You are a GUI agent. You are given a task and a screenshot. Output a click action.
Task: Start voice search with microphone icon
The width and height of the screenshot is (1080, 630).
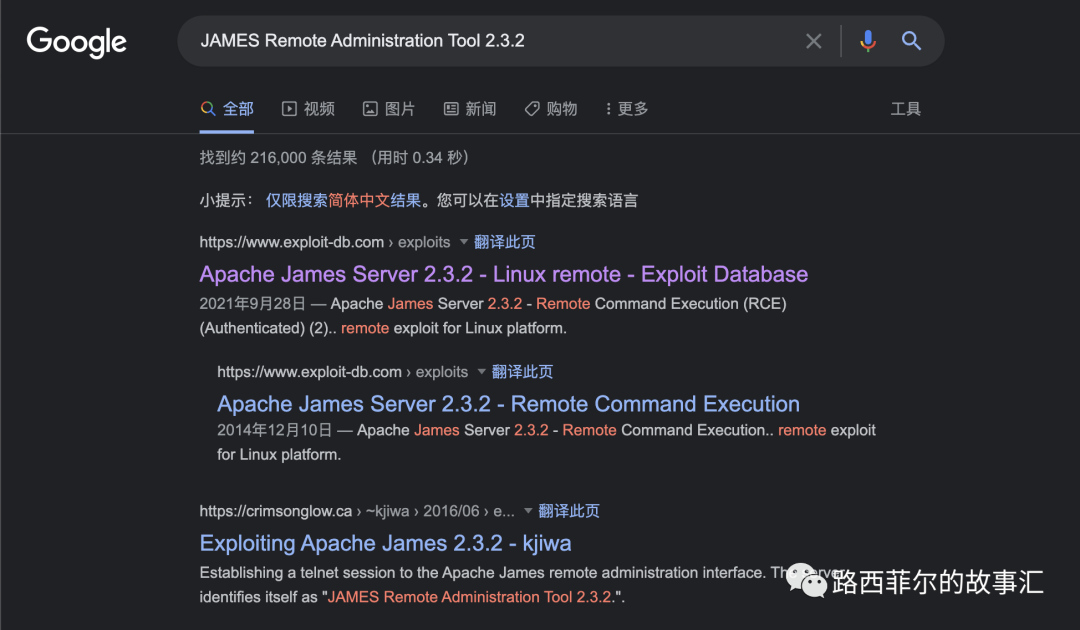tap(868, 41)
